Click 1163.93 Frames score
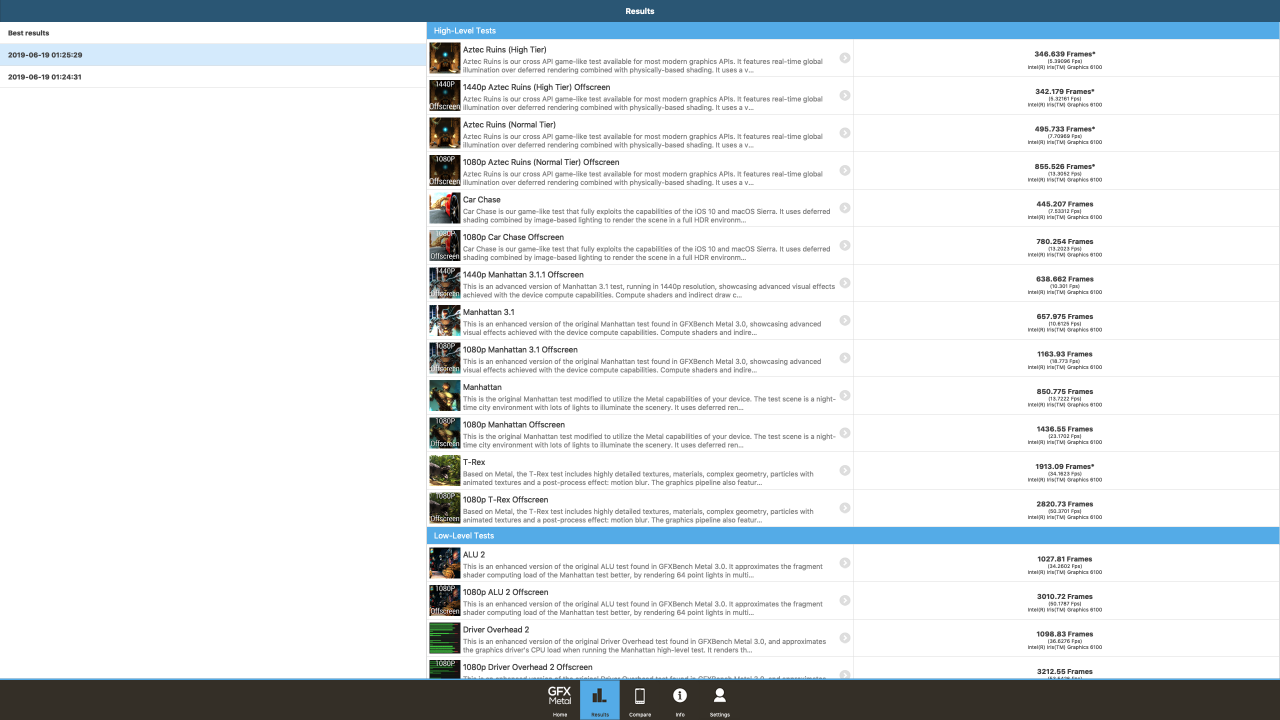 (1064, 354)
